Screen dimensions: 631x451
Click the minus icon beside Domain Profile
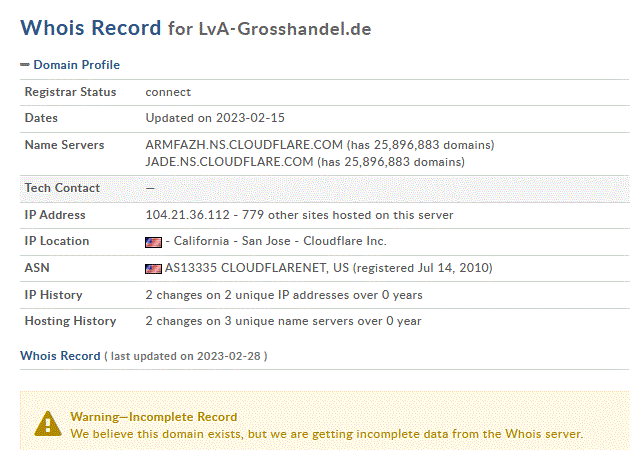tap(25, 65)
